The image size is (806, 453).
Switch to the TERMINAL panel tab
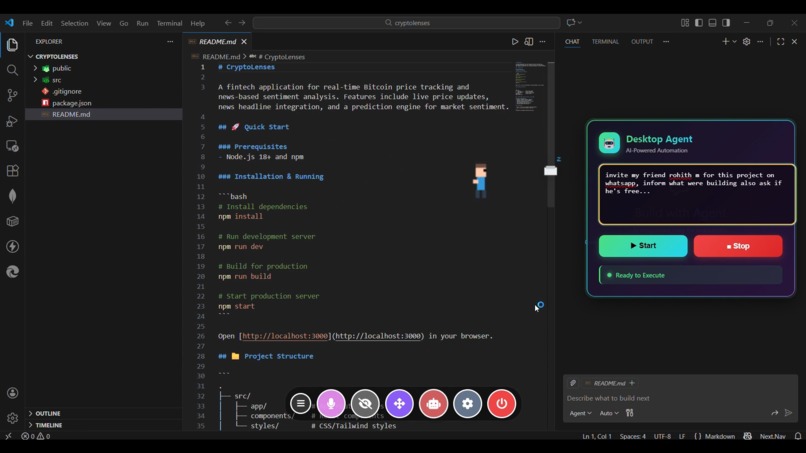coord(605,42)
